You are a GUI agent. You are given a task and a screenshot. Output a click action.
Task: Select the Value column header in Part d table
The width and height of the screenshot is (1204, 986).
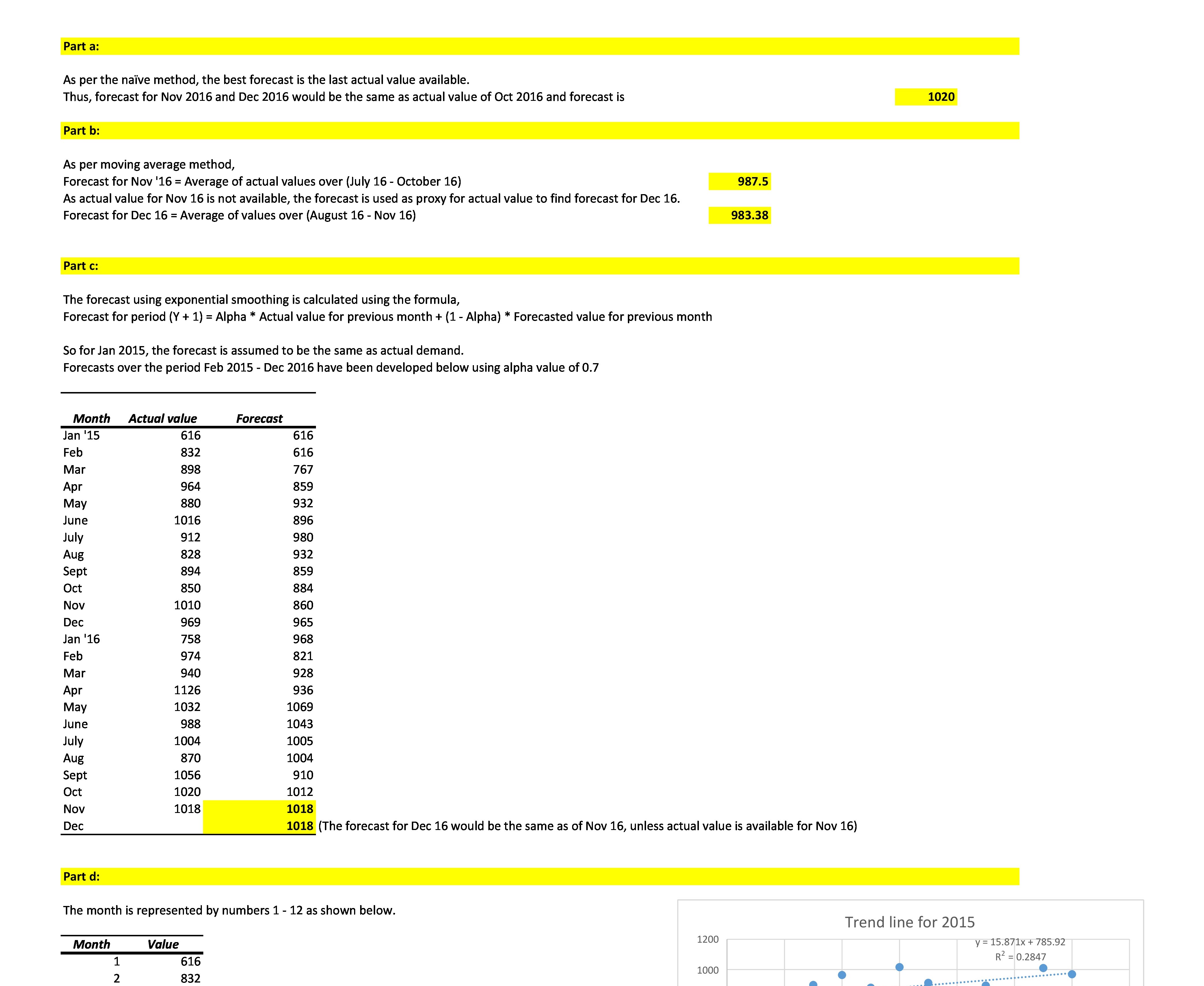pos(163,944)
